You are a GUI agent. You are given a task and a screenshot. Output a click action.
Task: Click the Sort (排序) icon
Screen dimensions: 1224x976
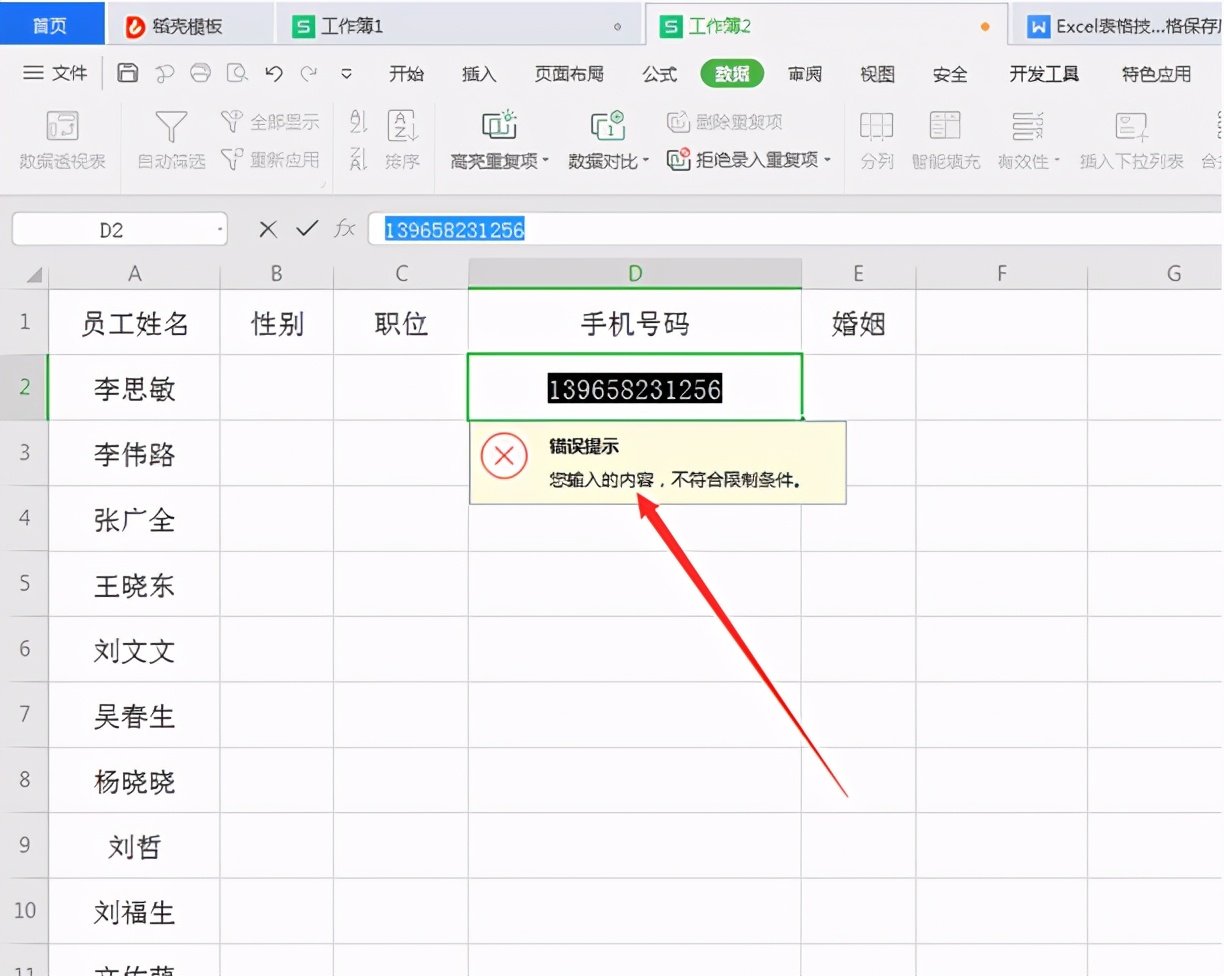click(x=402, y=126)
